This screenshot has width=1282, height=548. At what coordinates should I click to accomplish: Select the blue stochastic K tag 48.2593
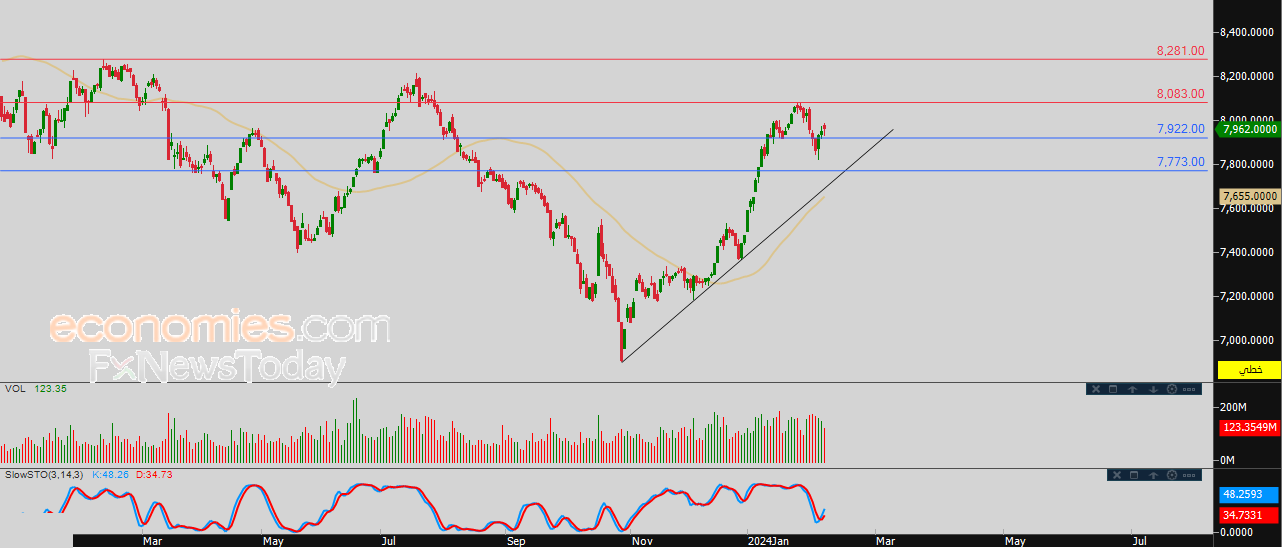tap(1249, 494)
